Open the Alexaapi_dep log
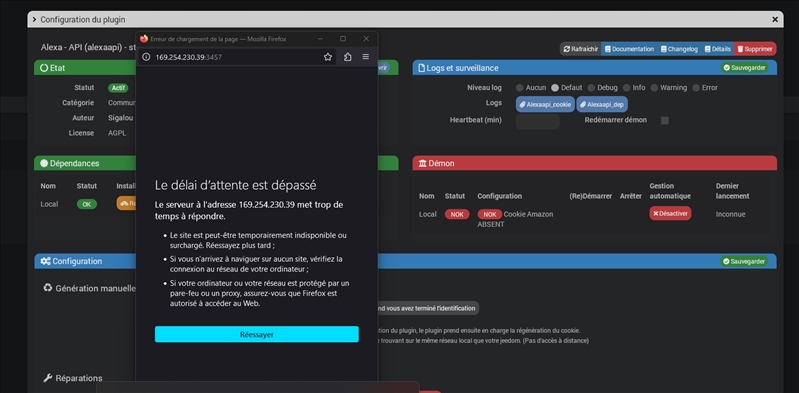Screen dimensions: 799x393 [602, 104]
